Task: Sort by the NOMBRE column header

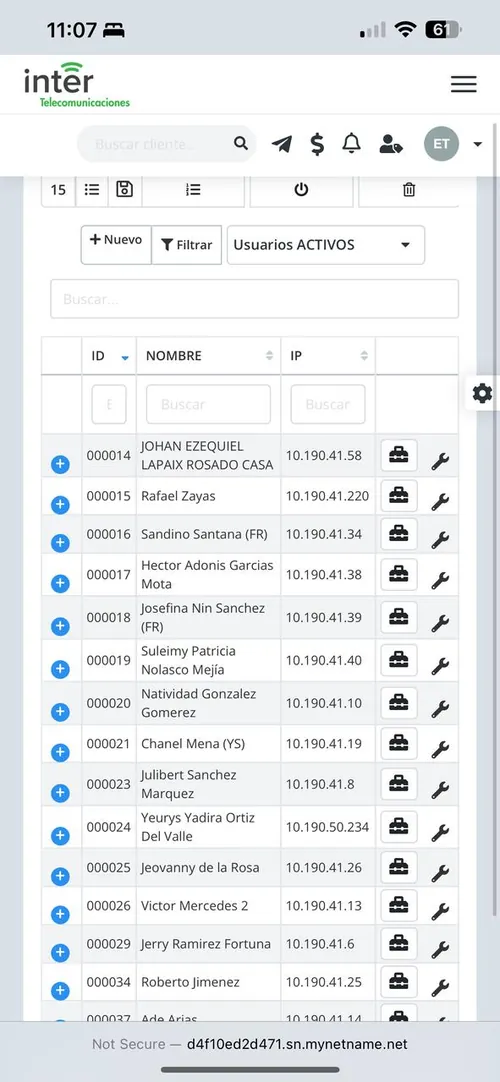Action: pos(208,356)
